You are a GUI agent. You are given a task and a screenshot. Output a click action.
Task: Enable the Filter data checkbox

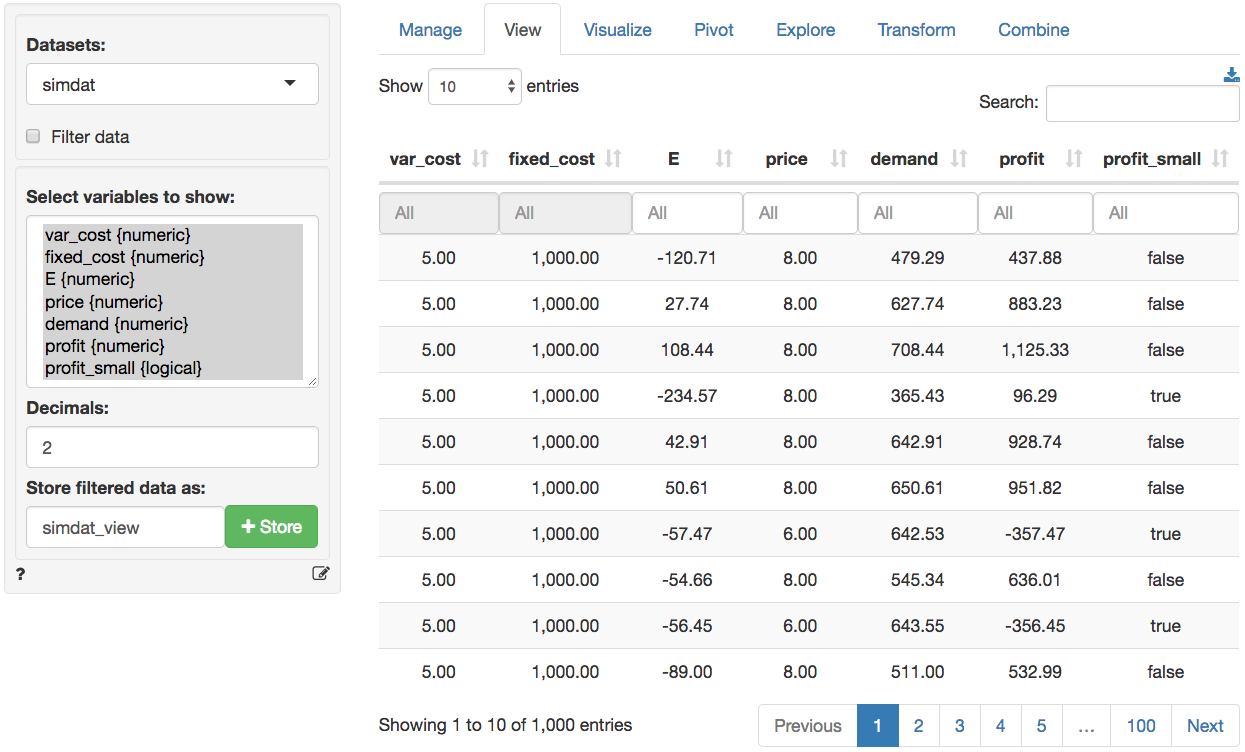pos(33,137)
